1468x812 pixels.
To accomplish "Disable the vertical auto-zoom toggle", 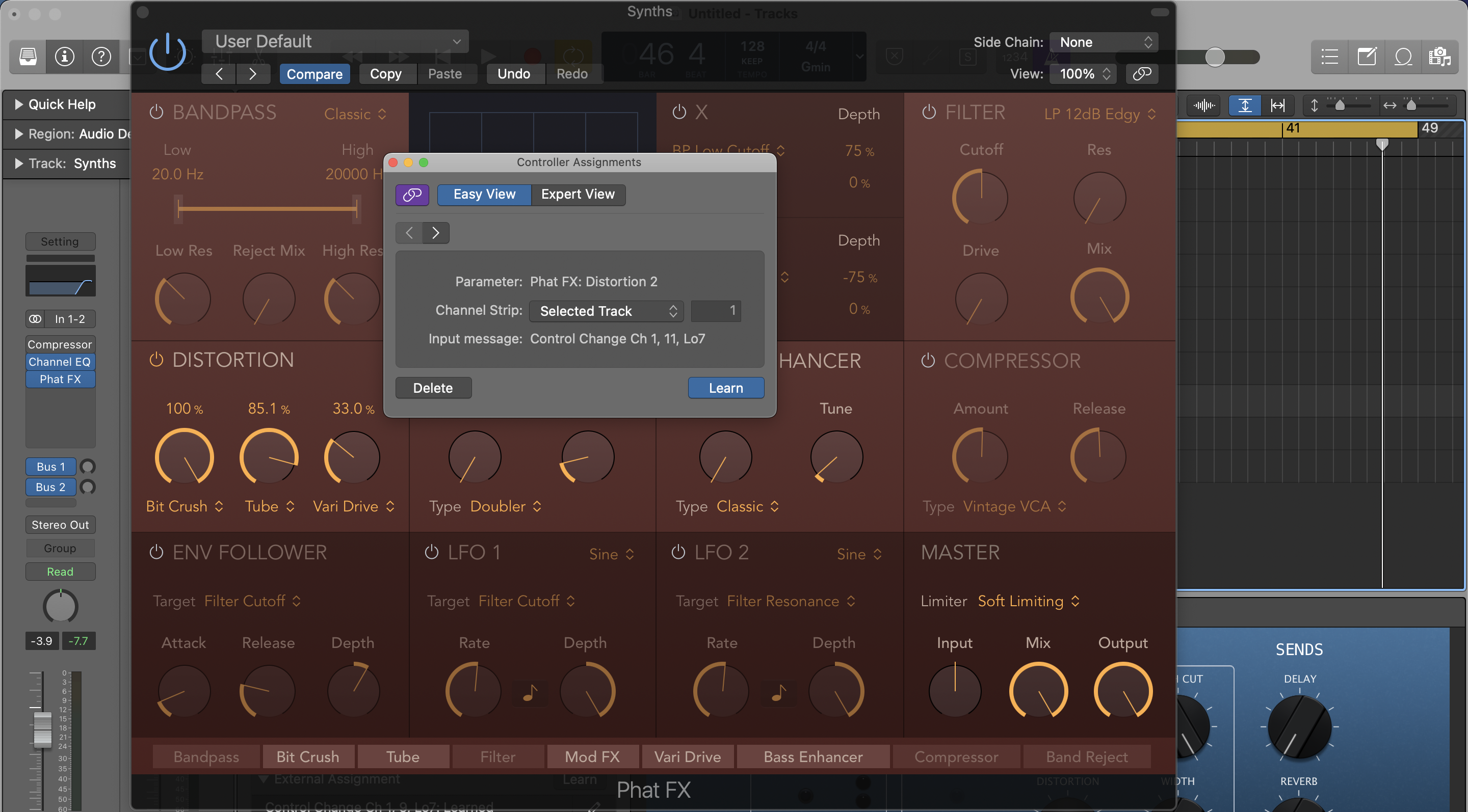I will [x=1245, y=105].
